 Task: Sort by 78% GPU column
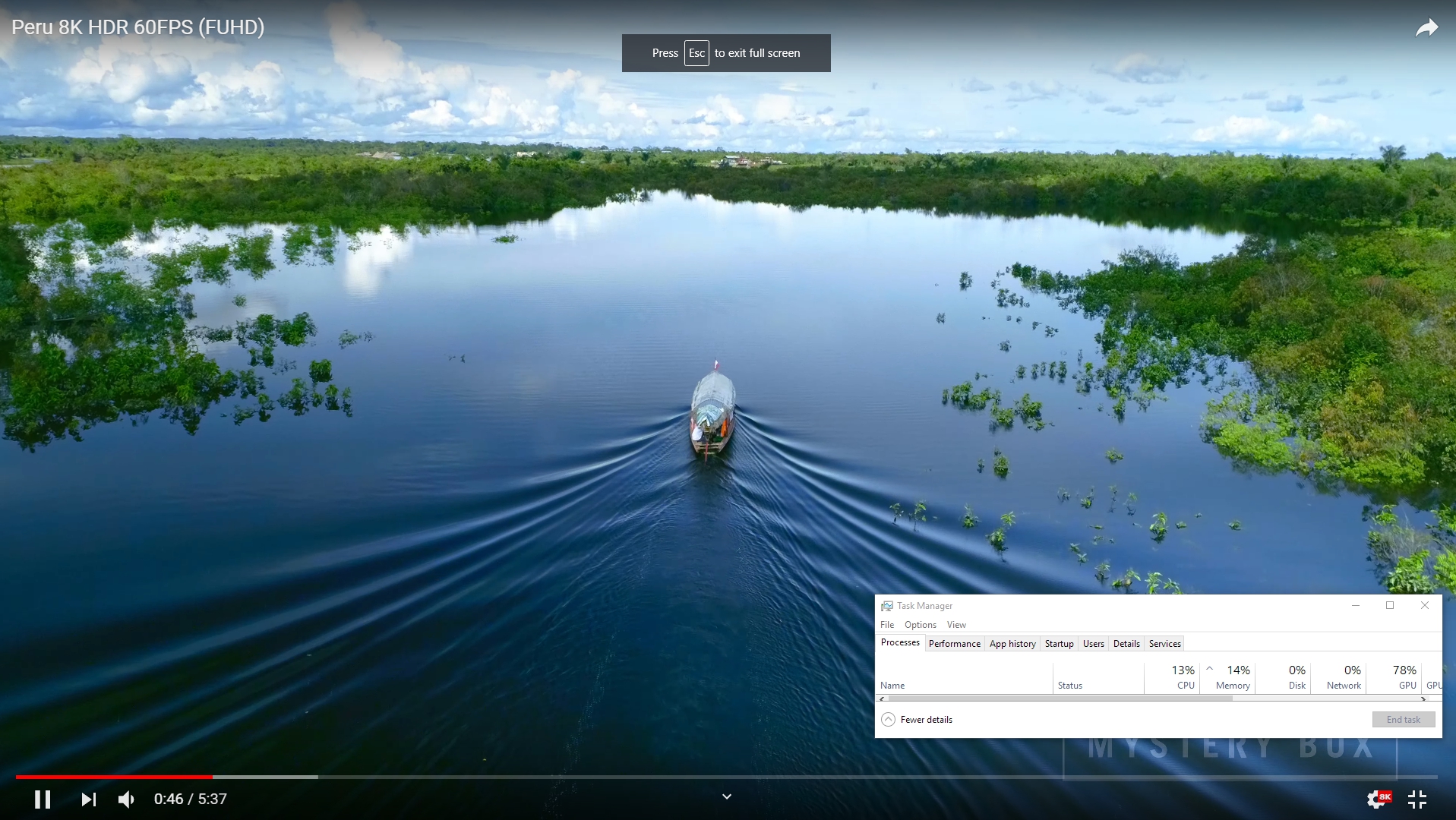pyautogui.click(x=1394, y=678)
